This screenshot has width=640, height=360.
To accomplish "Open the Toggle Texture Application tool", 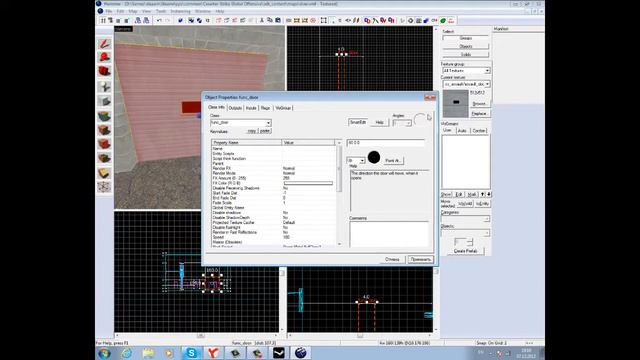I will (x=104, y=116).
